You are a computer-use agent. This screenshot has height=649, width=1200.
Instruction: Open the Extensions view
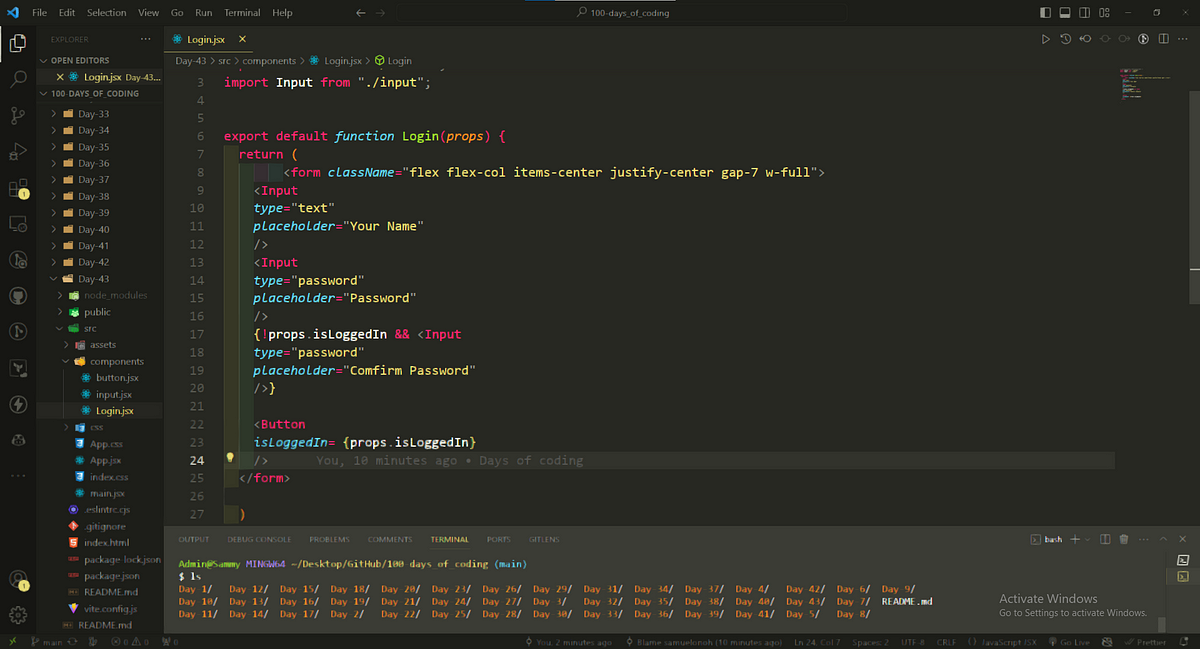(18, 188)
